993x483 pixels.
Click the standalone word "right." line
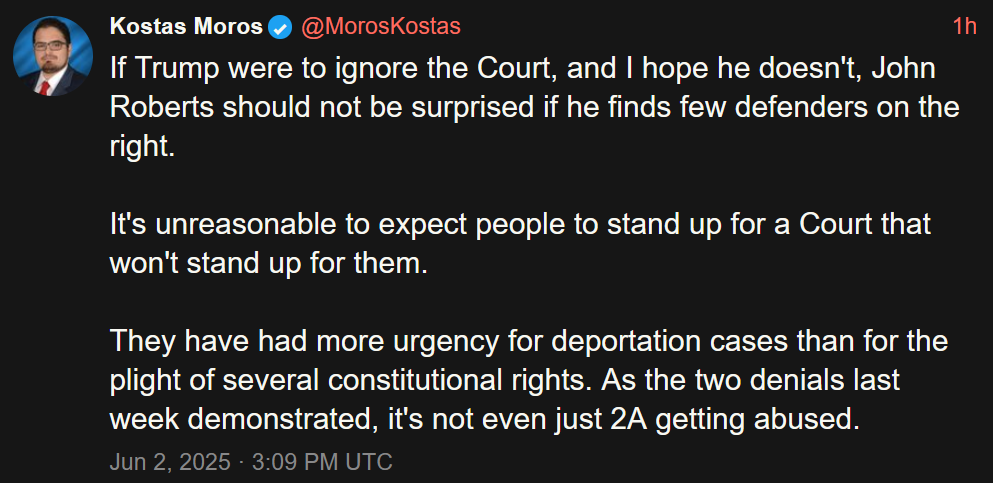pos(141,148)
